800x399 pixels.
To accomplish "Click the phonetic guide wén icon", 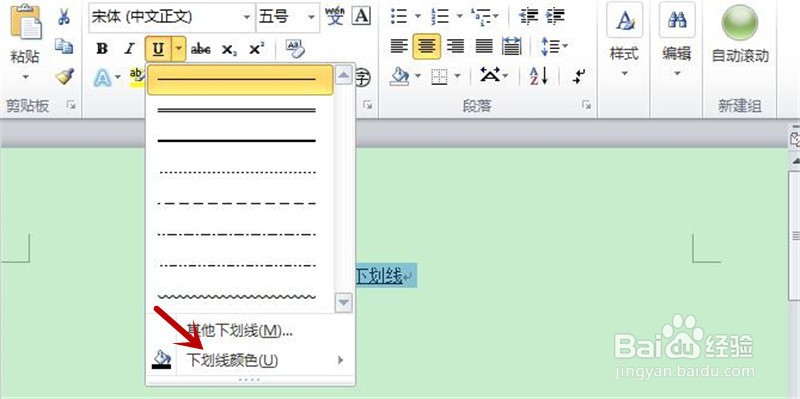I will click(x=335, y=16).
